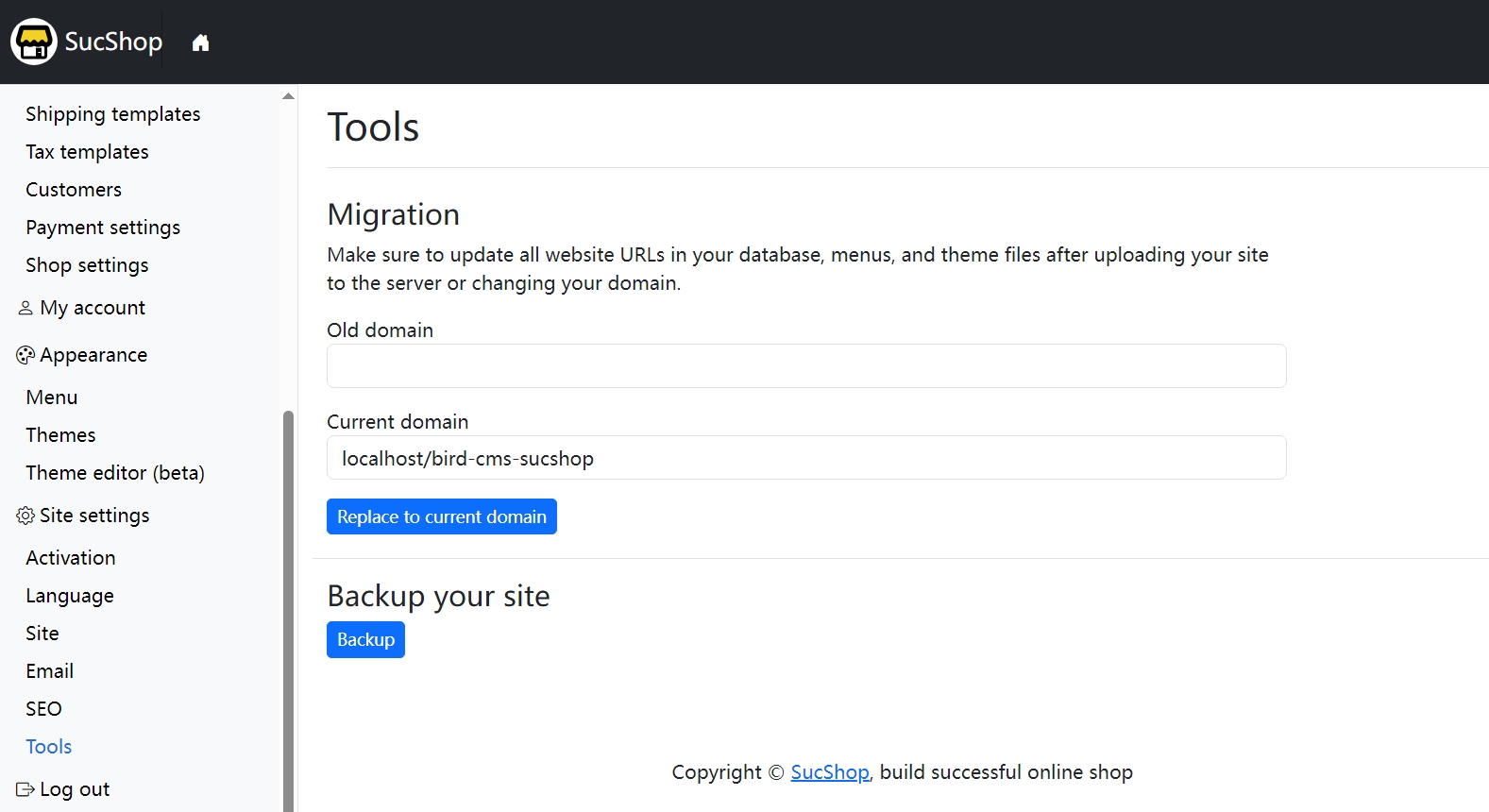The height and width of the screenshot is (812, 1489).
Task: Open Payment settings
Action: (103, 228)
